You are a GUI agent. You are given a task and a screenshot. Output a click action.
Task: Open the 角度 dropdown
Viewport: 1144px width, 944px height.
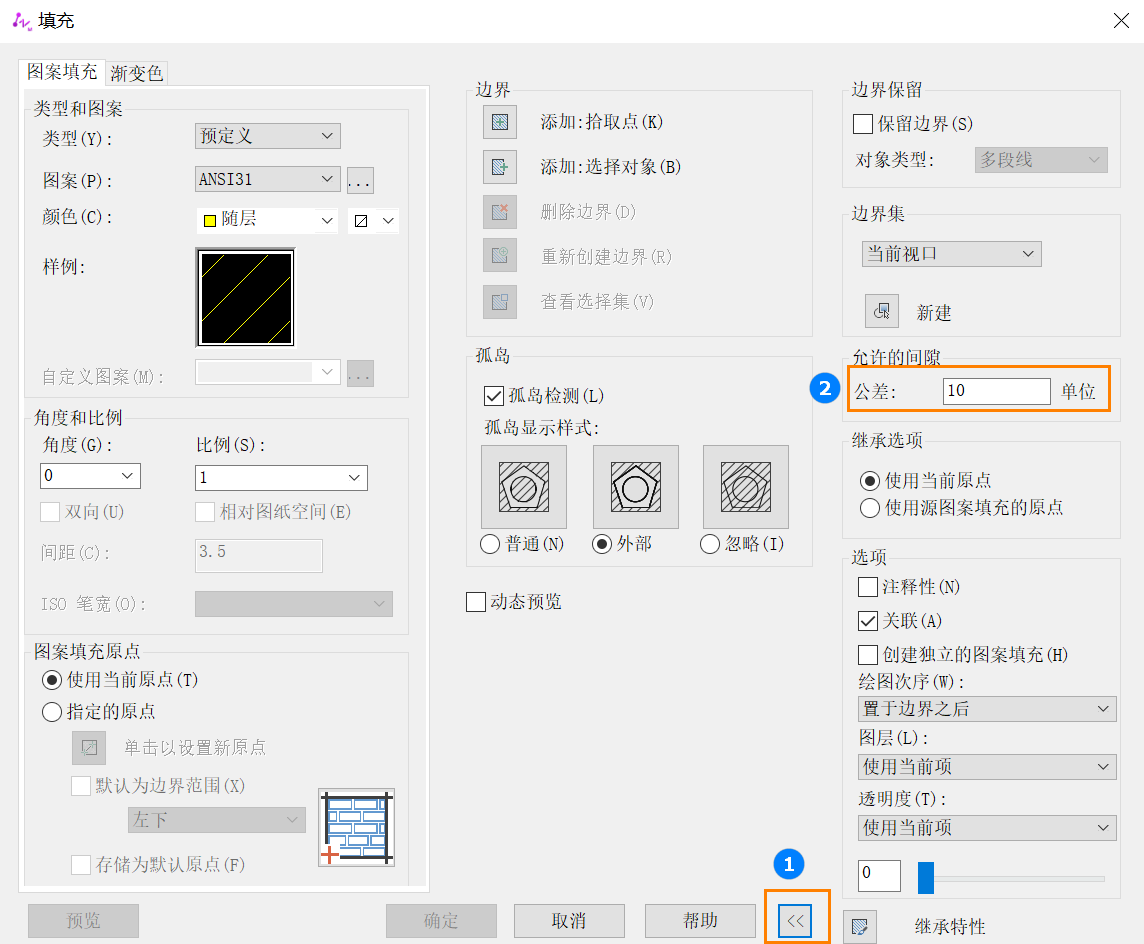(x=90, y=476)
